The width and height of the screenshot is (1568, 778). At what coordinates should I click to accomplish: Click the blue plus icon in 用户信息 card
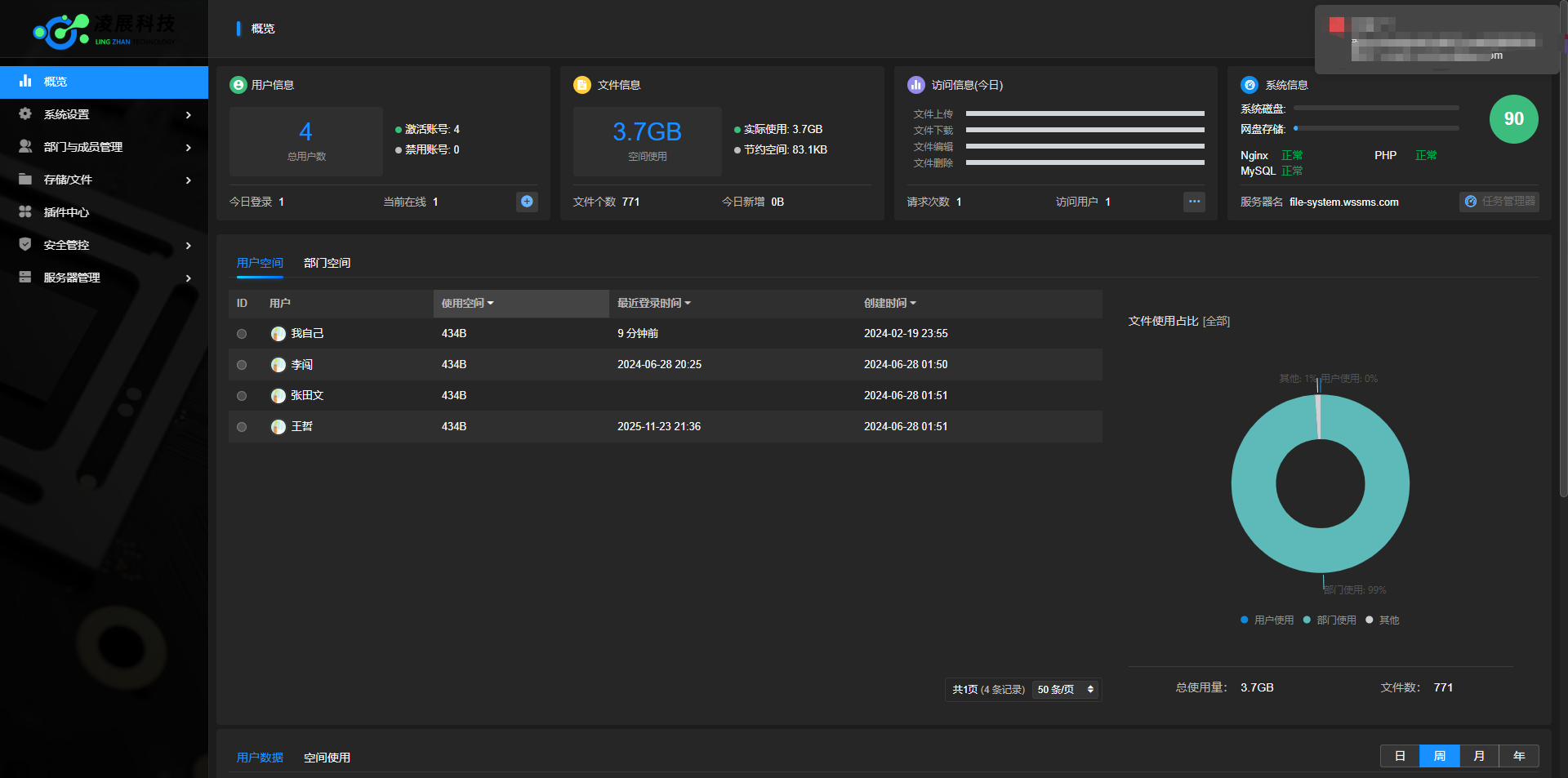click(527, 202)
